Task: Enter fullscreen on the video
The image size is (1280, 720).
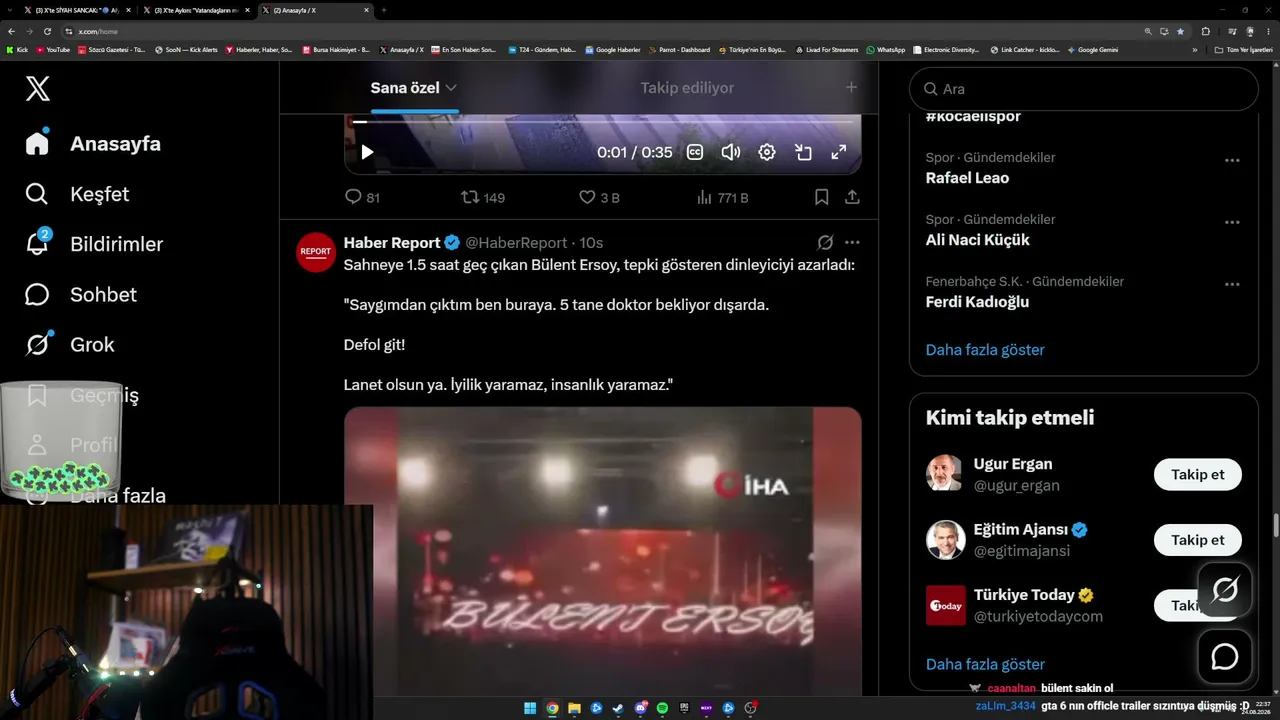Action: click(839, 152)
